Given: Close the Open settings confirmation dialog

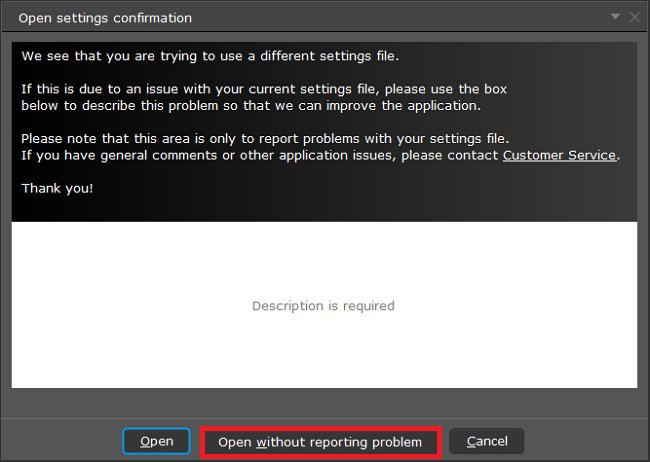Looking at the screenshot, I should point(634,17).
